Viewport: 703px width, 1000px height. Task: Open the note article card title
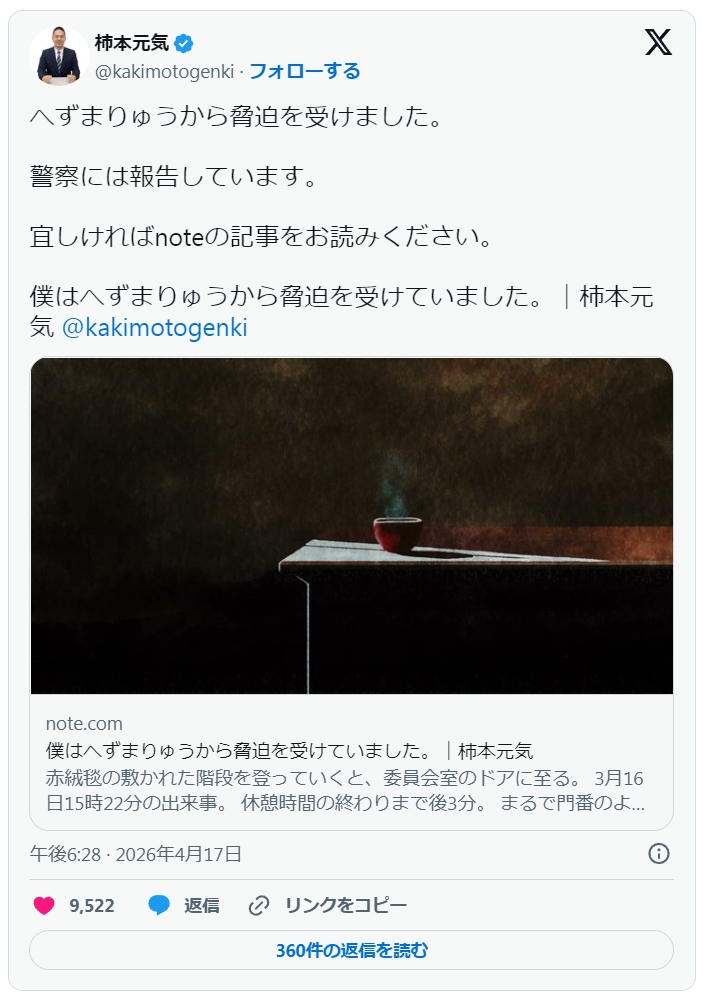pyautogui.click(x=289, y=751)
